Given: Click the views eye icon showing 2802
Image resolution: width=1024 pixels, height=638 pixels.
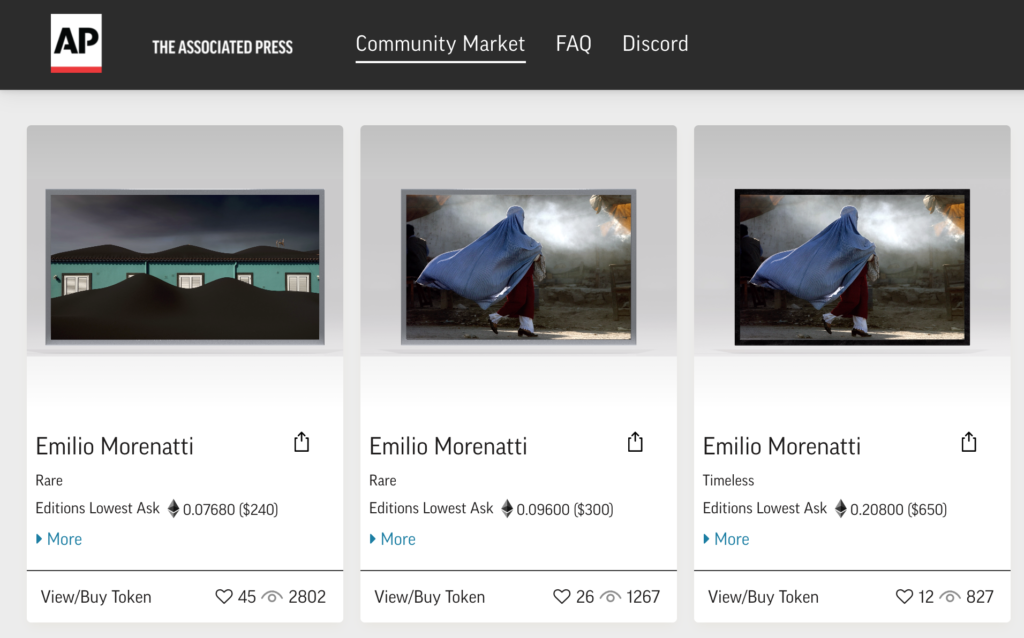Looking at the screenshot, I should tap(272, 597).
